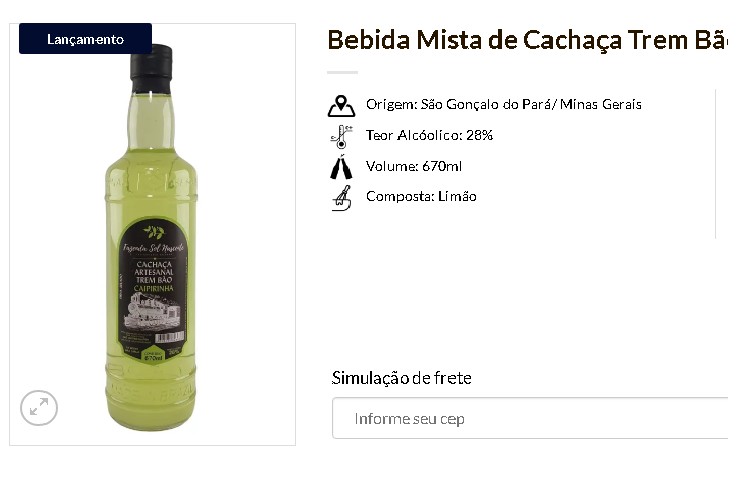
Task: Focus the Informe seu cep field
Action: [530, 419]
